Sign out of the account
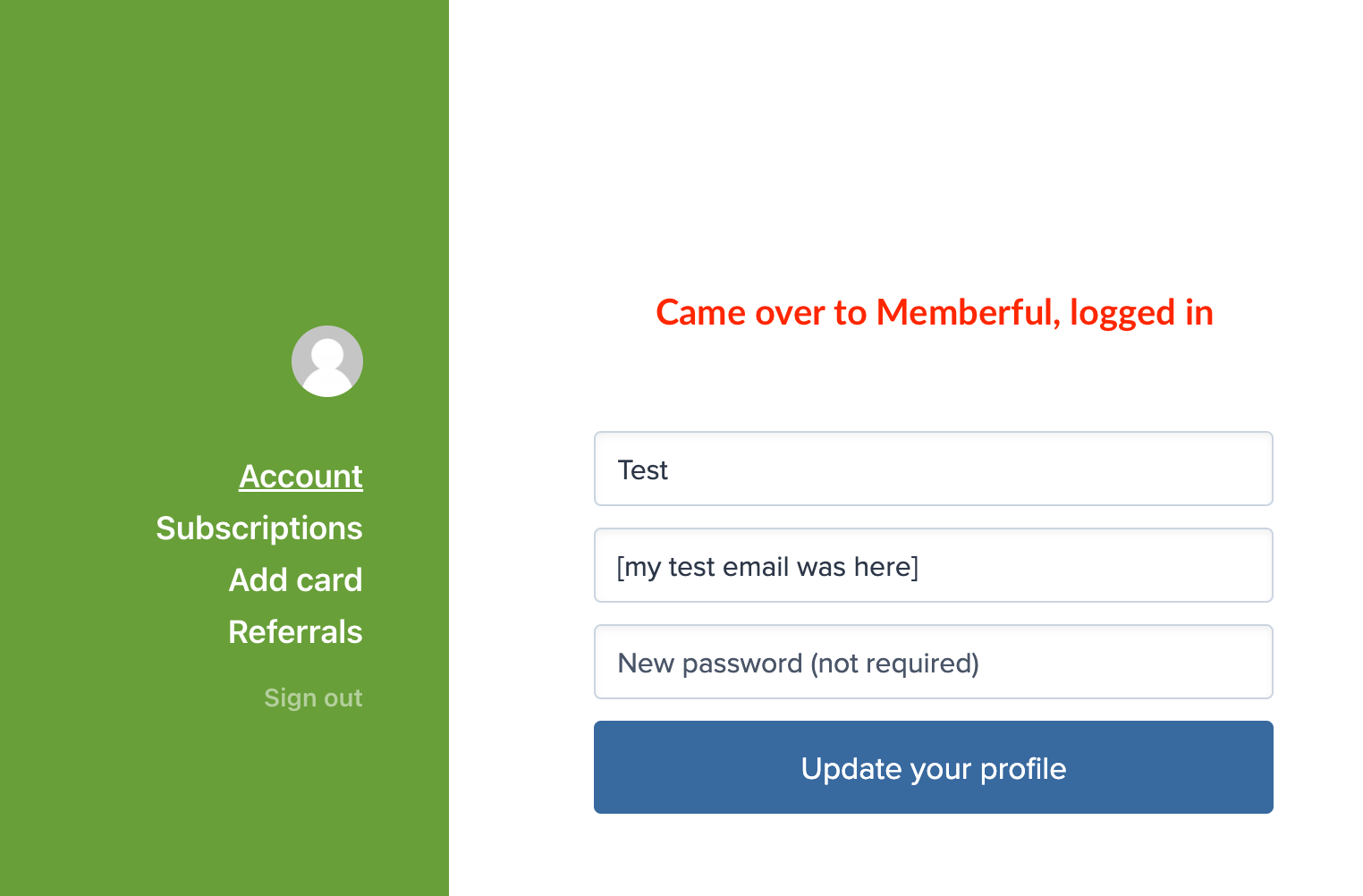 coord(313,697)
